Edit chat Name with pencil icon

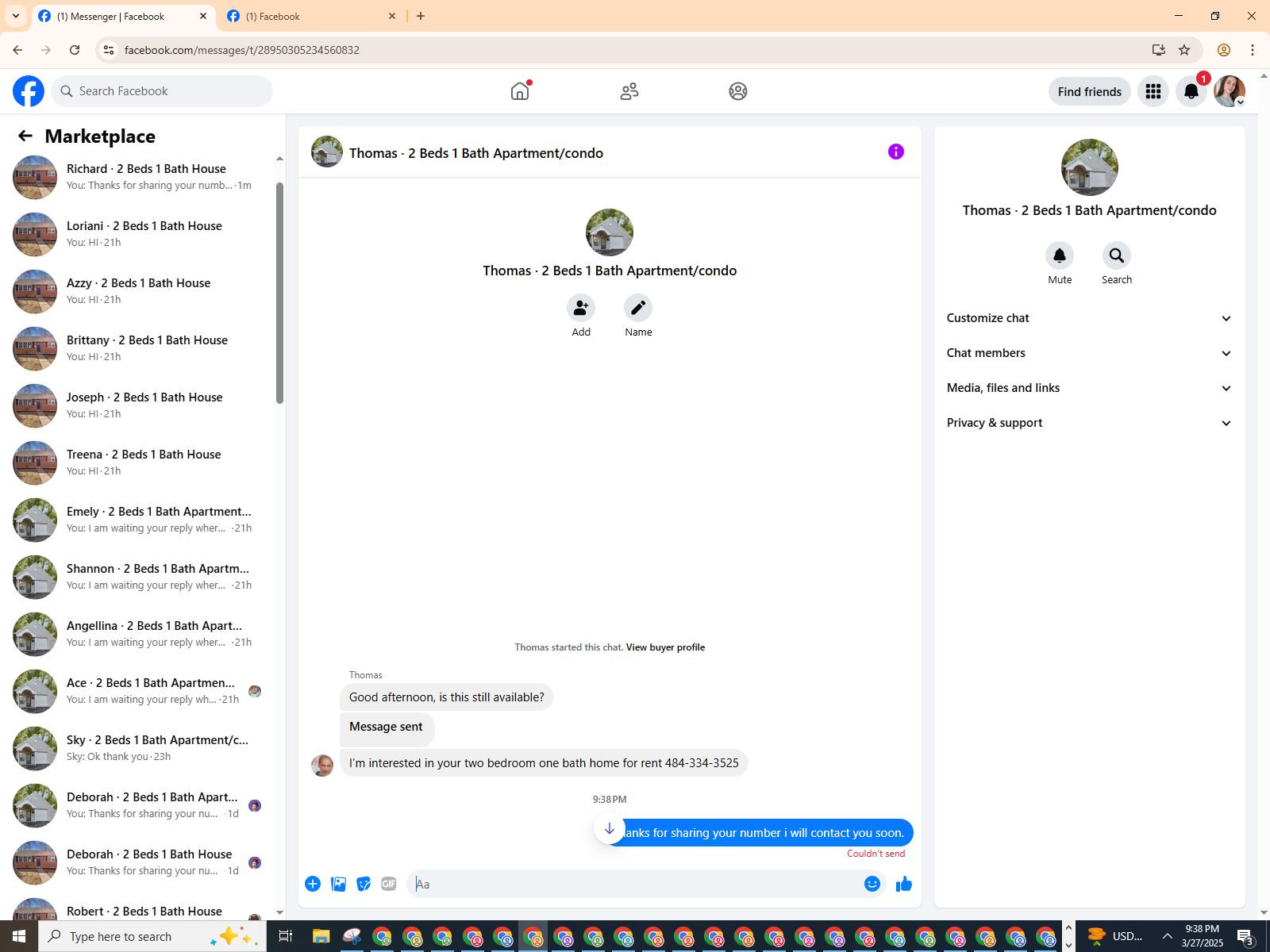coord(638,308)
